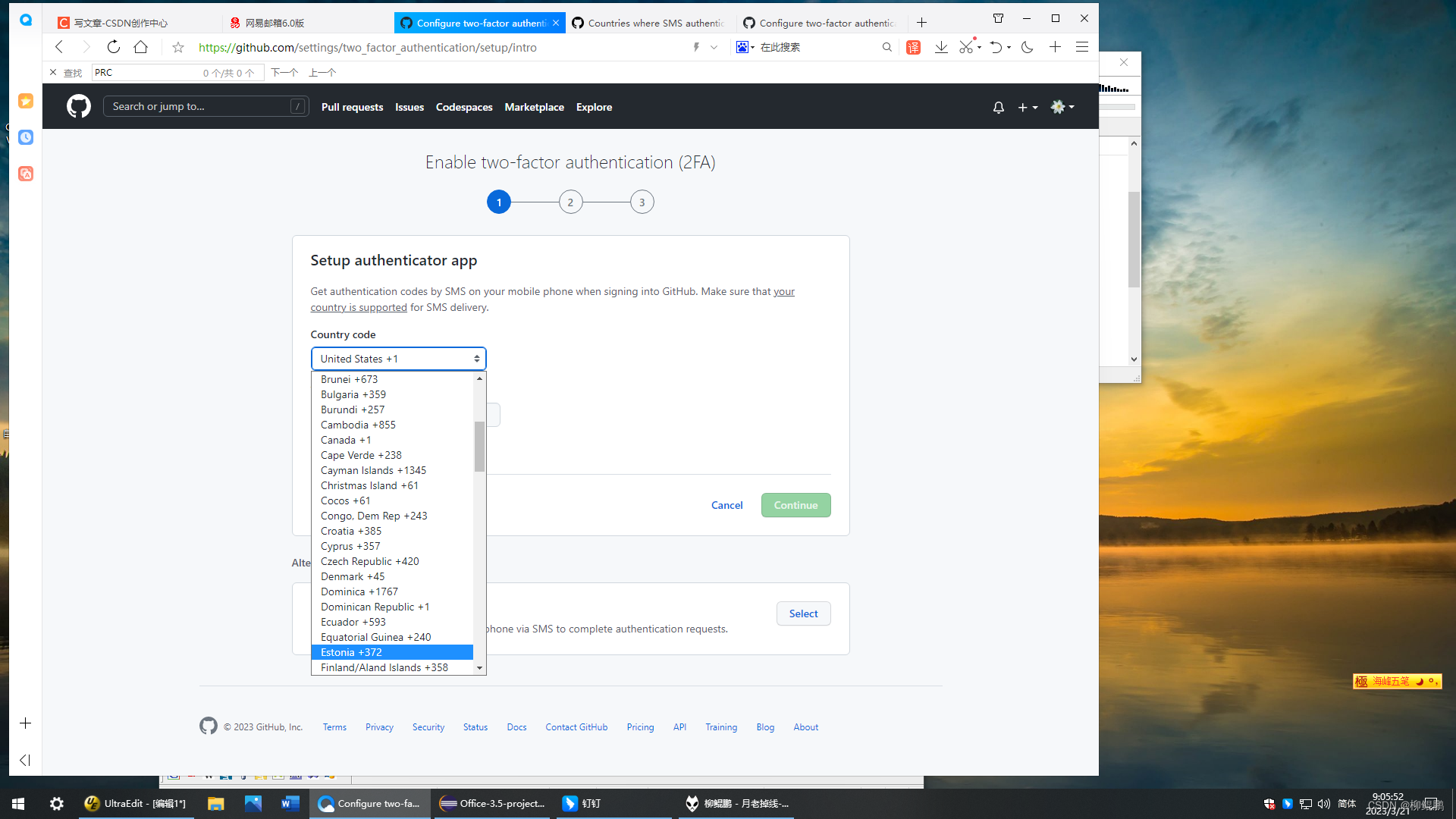Open the translate tool in the browser toolbar
This screenshot has height=819, width=1456.
tap(913, 46)
